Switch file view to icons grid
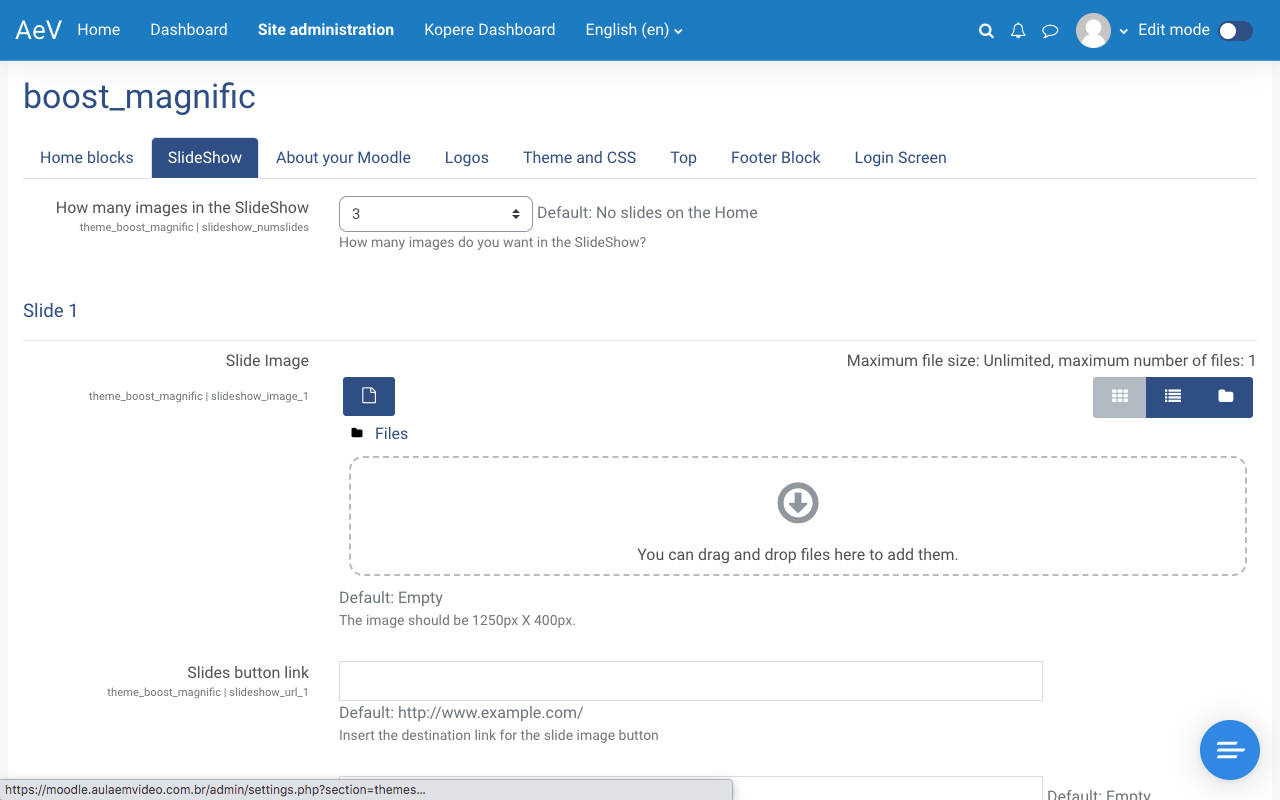1280x800 pixels. tap(1120, 397)
